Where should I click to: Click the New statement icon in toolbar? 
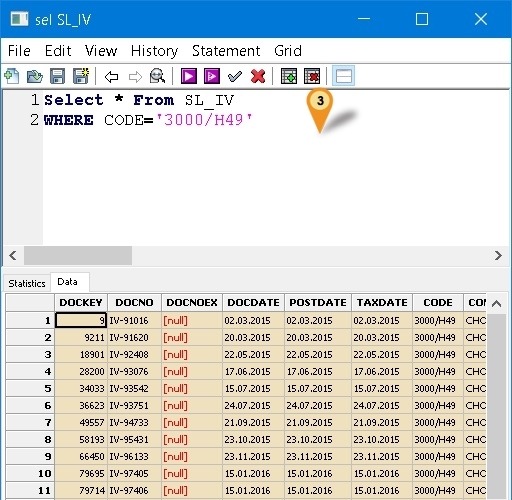click(12, 76)
